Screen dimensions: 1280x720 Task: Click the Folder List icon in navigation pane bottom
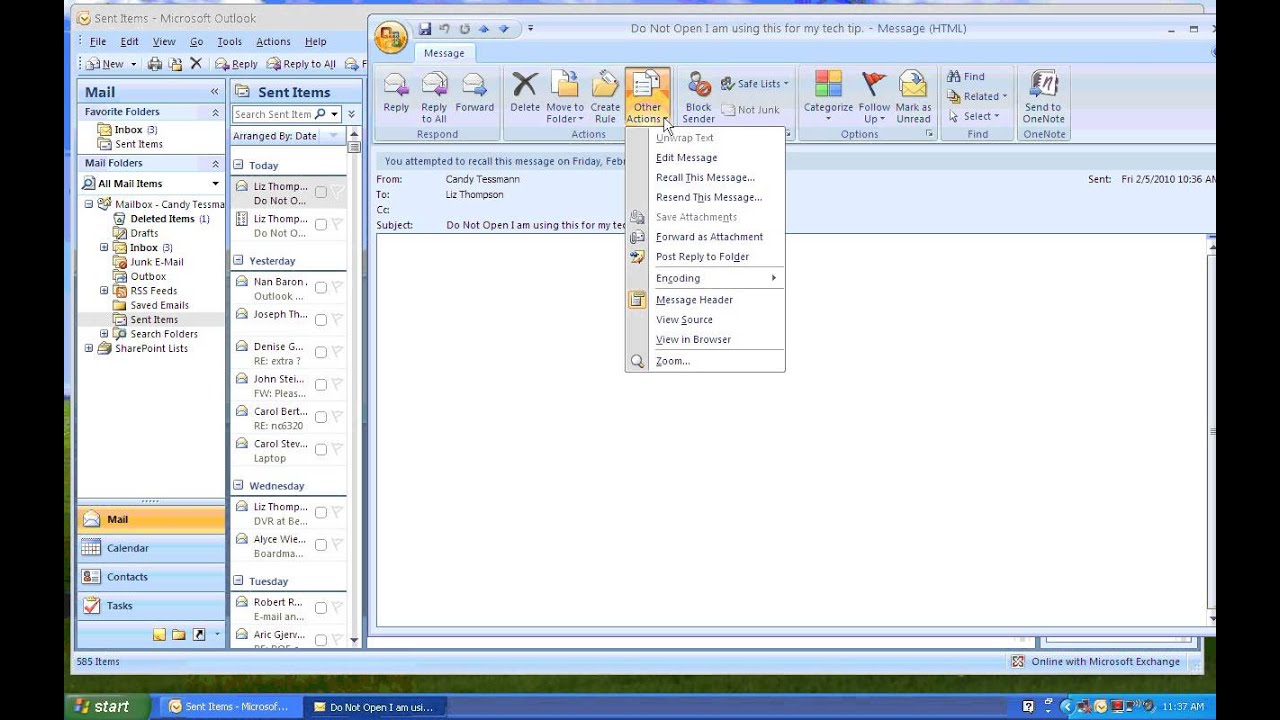coord(178,635)
